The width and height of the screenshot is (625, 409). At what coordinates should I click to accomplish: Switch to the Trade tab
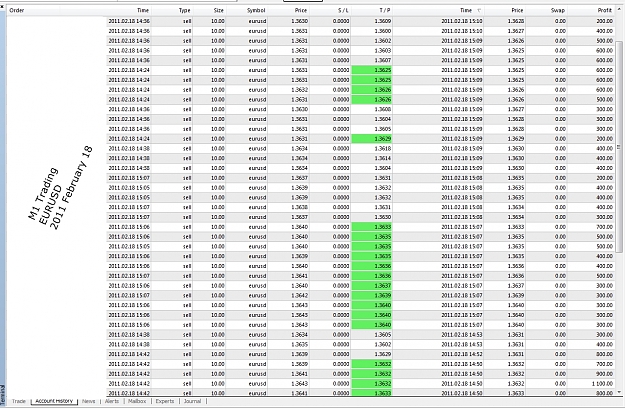click(x=18, y=401)
